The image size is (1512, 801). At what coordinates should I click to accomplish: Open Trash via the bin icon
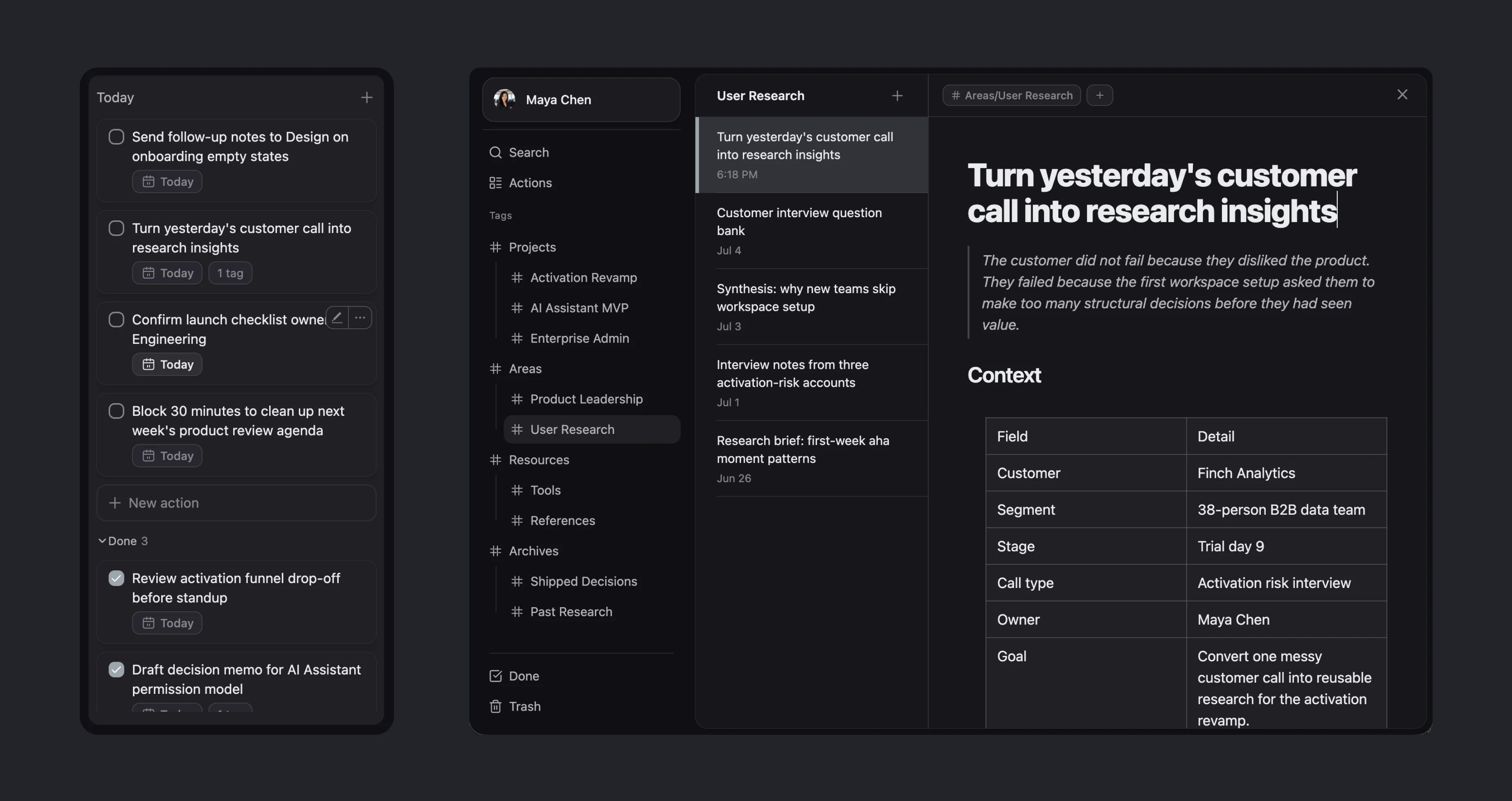click(495, 707)
